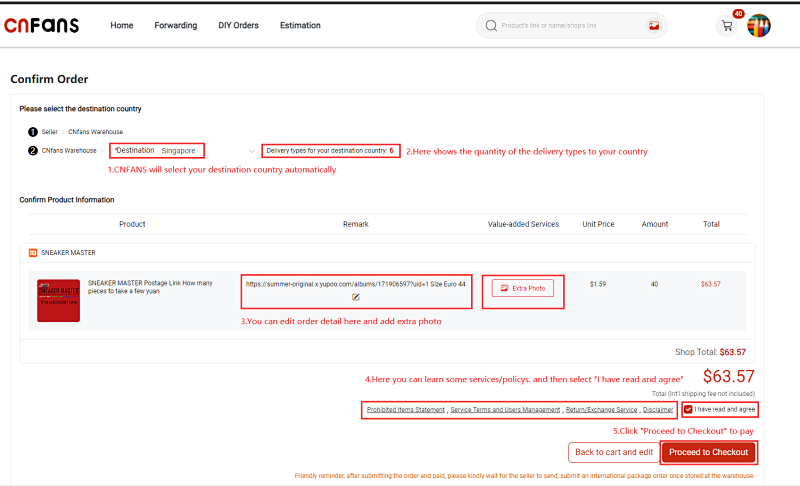800x486 pixels.
Task: Click the SNEAKER MASTER shop icon
Action: coord(33,253)
